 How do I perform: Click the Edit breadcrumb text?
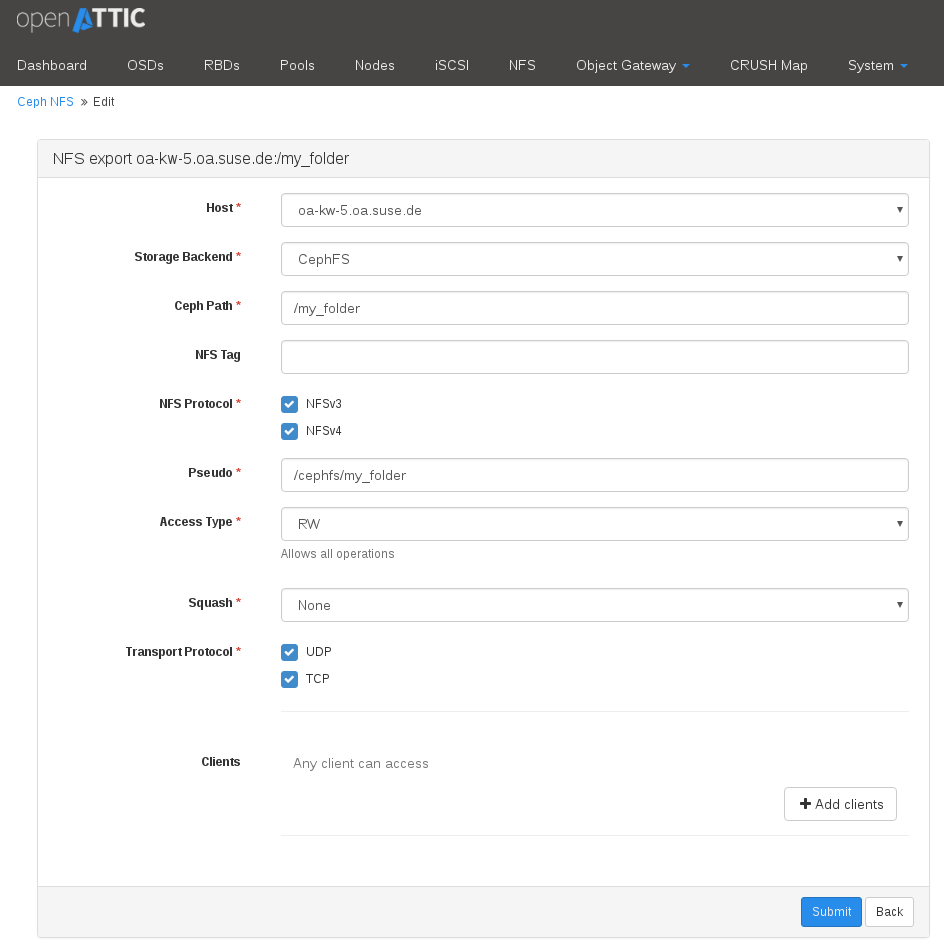[104, 102]
